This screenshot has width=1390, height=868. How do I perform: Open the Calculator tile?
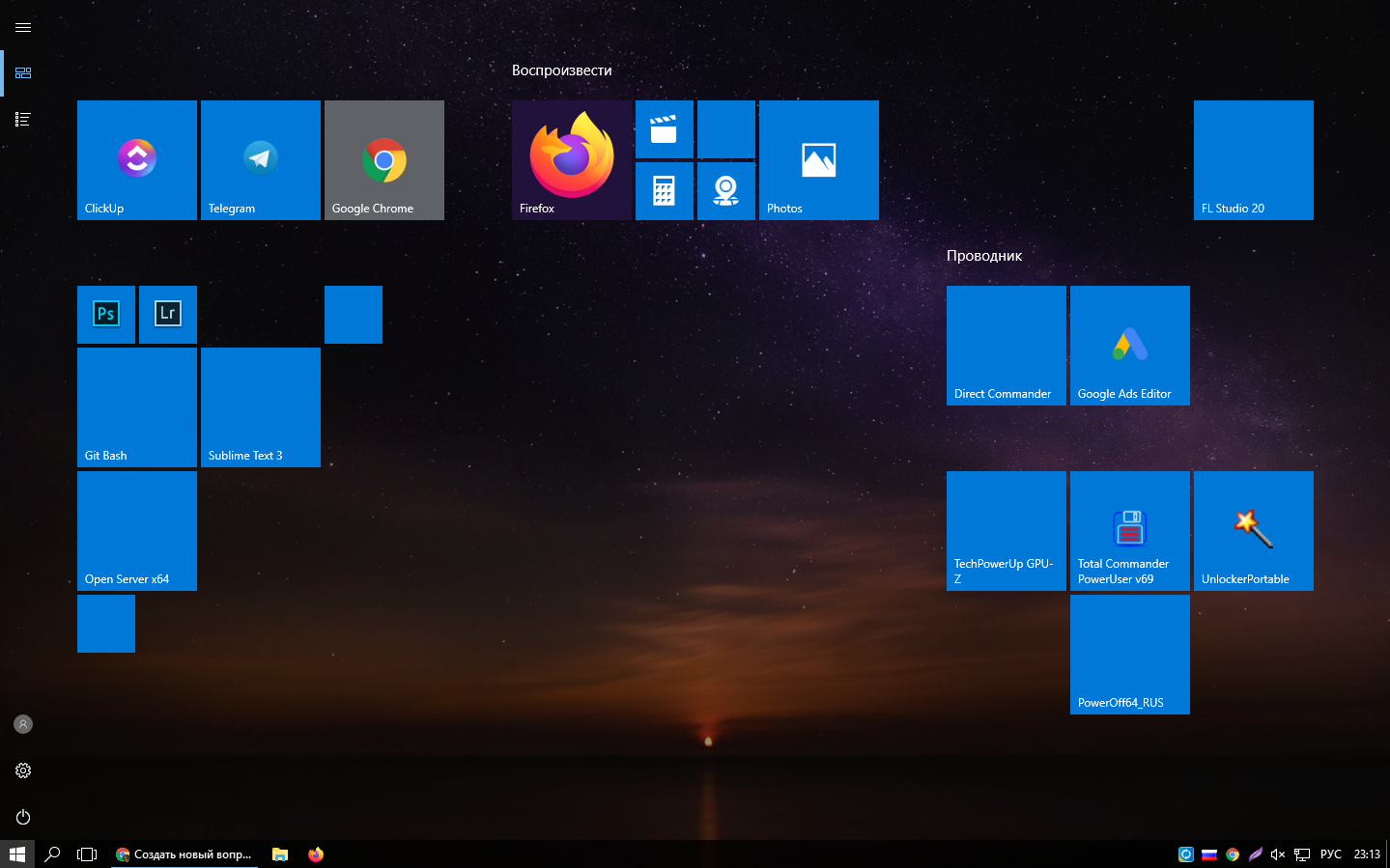click(x=665, y=191)
